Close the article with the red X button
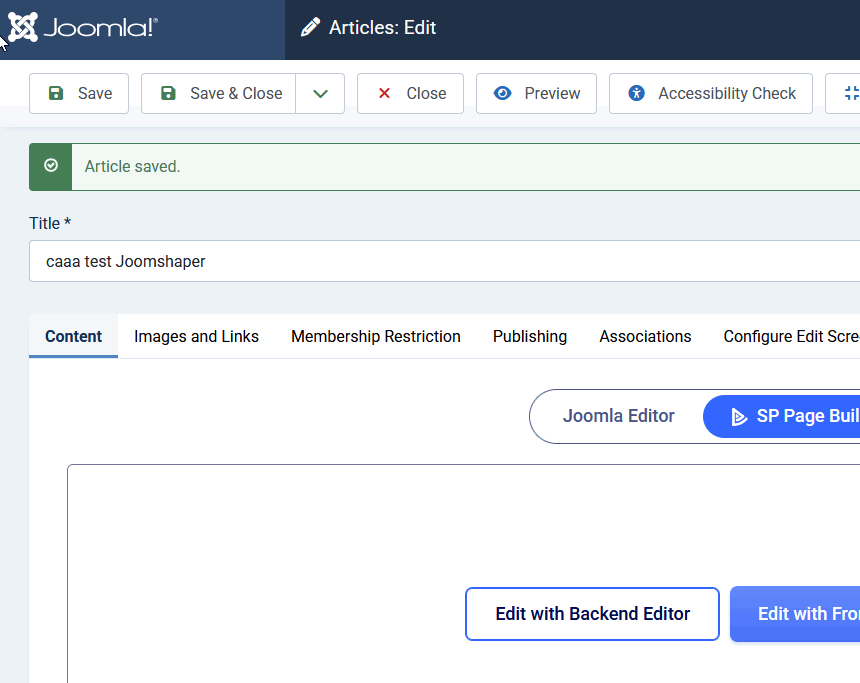The image size is (860, 683). click(410, 93)
